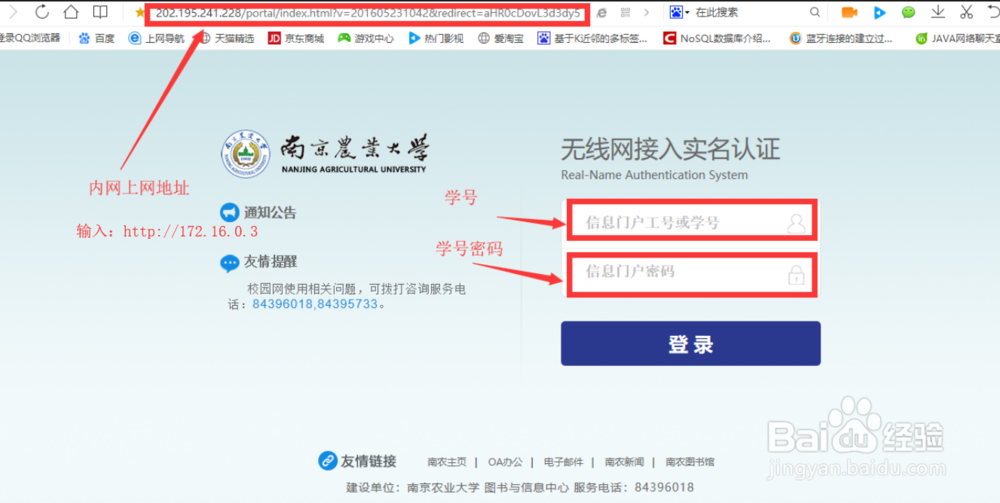The height and width of the screenshot is (503, 1000).
Task: Open the blue video player icon
Action: coord(880,12)
